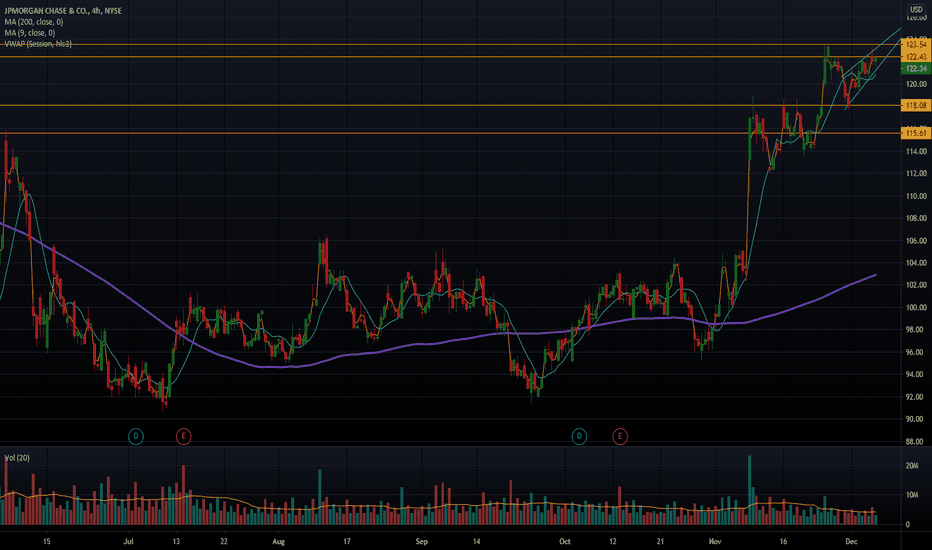Select the Vol (20) indicator label

pos(17,458)
